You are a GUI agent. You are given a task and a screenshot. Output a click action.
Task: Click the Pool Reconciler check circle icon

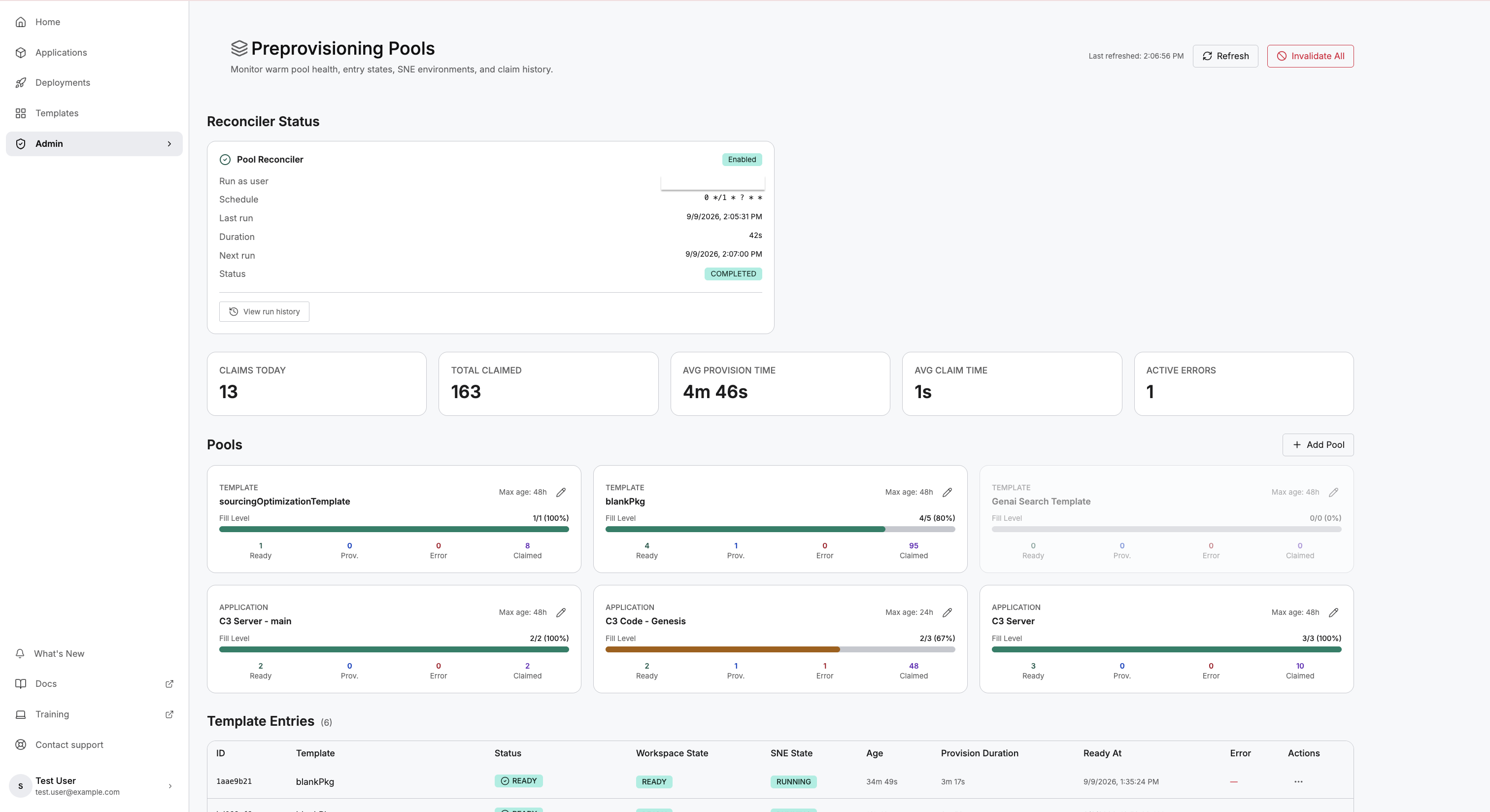(x=225, y=160)
